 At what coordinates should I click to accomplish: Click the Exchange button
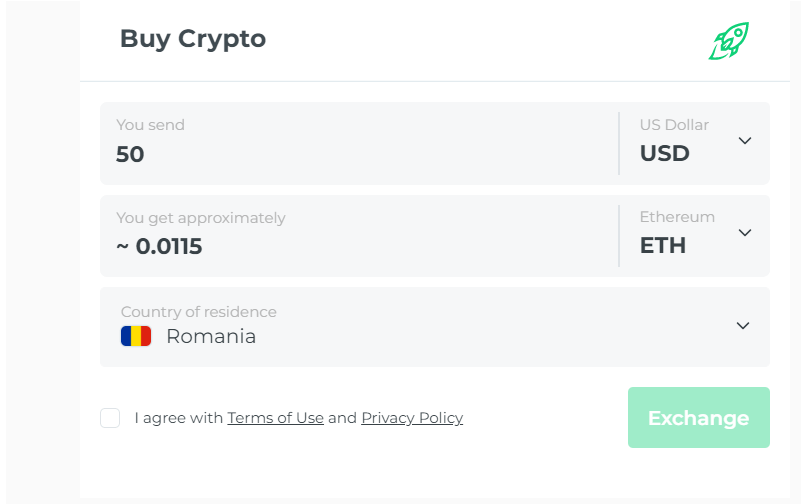[x=698, y=418]
